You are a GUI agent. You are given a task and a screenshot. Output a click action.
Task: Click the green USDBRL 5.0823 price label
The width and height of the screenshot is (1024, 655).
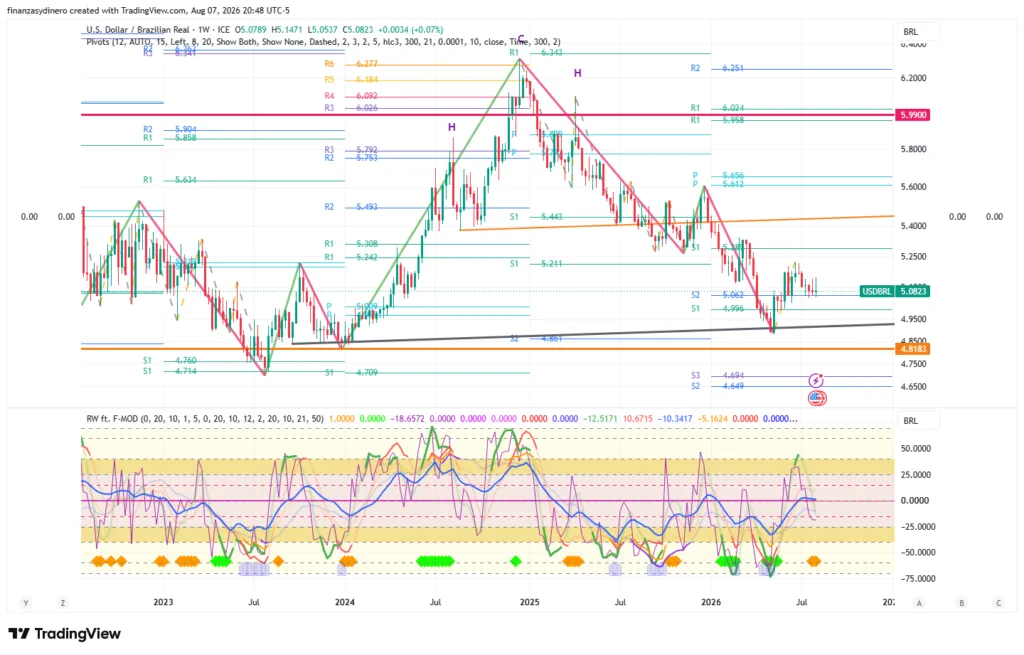[895, 291]
